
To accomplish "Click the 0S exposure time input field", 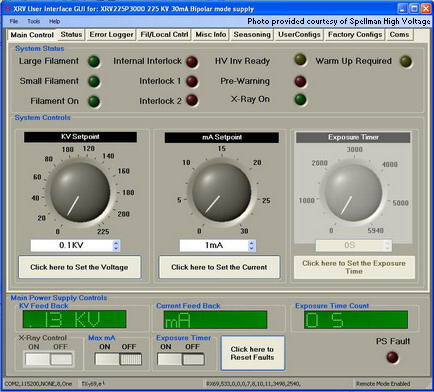I will [350, 245].
